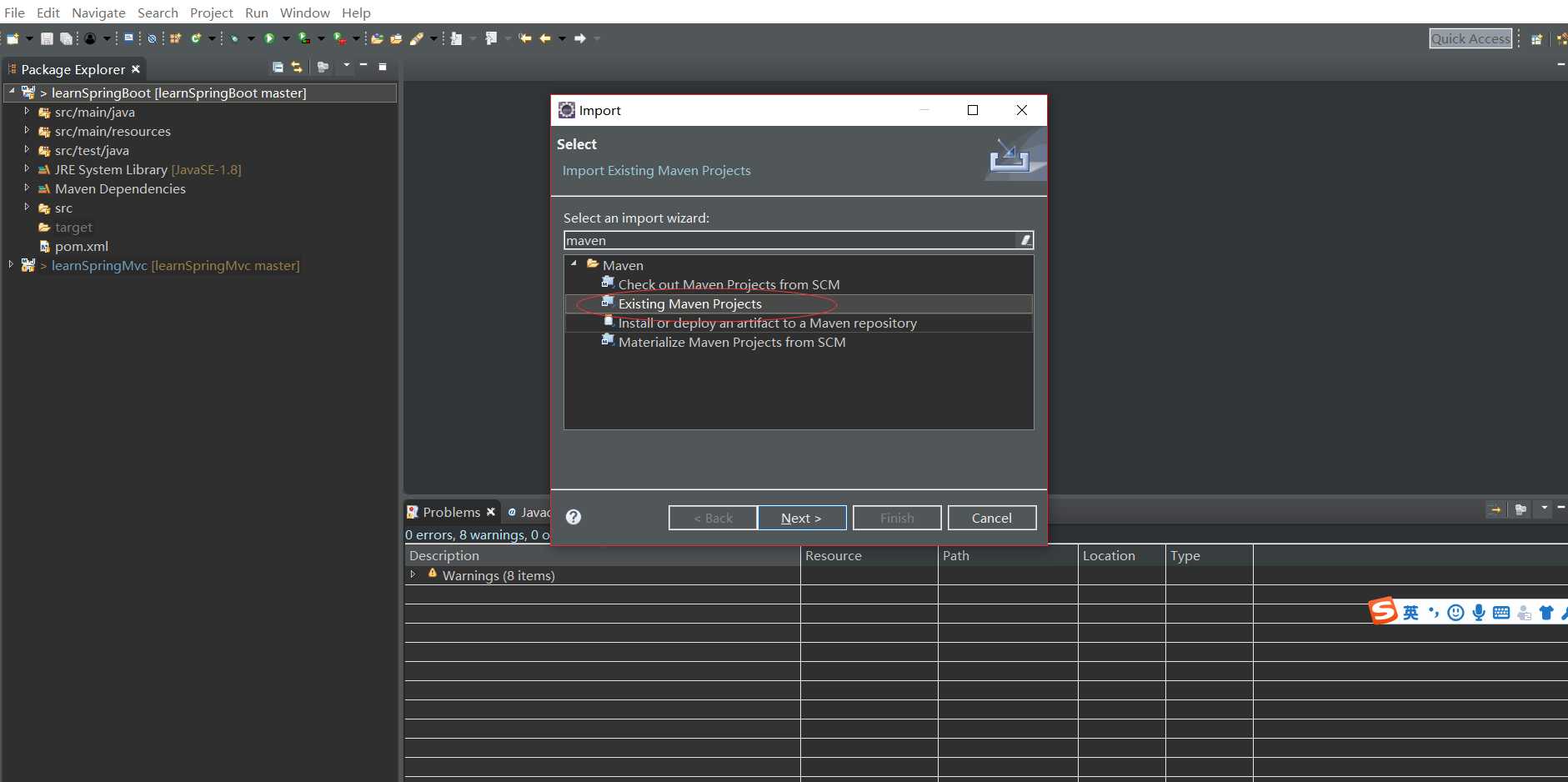Click the Resource column header
The height and width of the screenshot is (782, 1568).
pos(869,555)
